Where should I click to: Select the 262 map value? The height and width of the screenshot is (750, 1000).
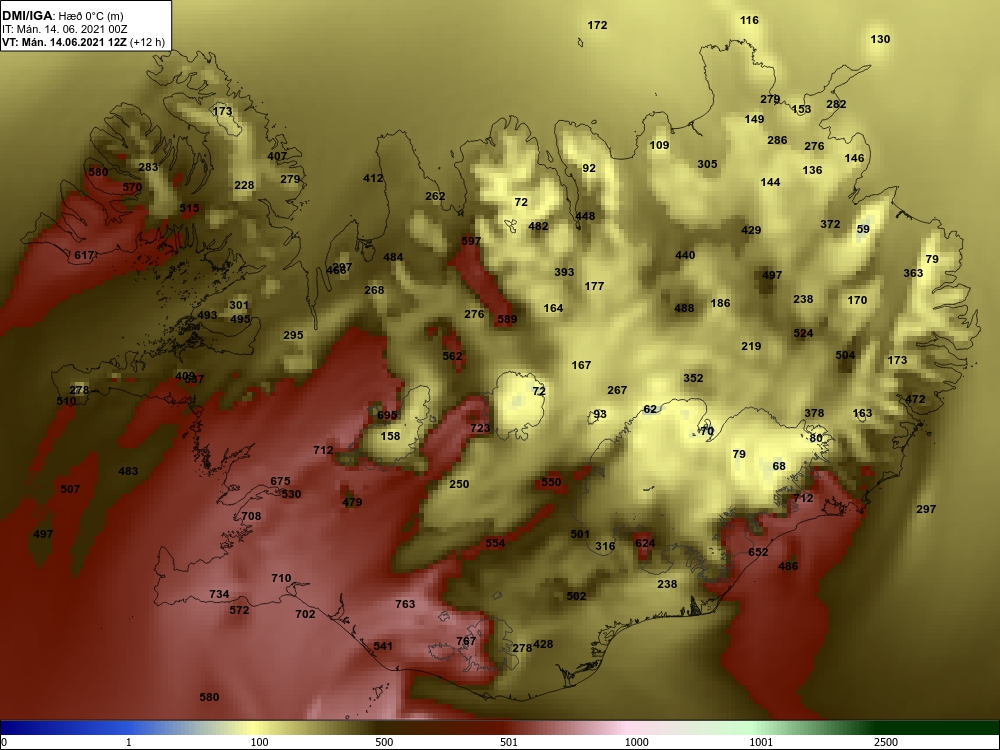435,196
